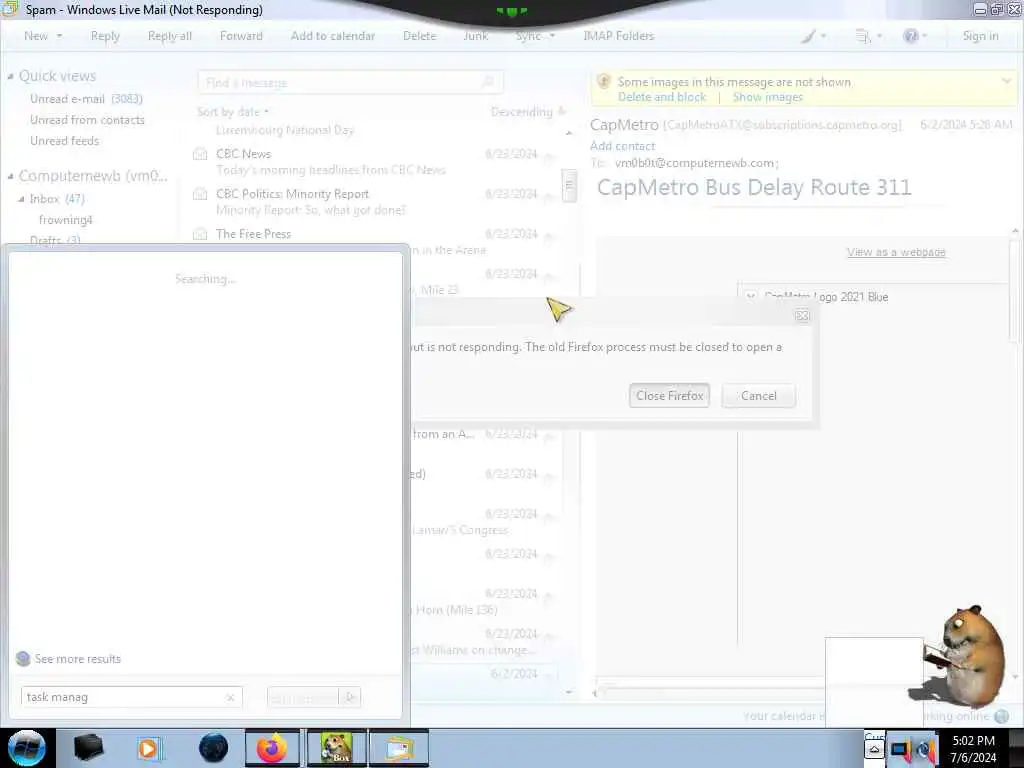Open the Windows Start orb

(26, 748)
